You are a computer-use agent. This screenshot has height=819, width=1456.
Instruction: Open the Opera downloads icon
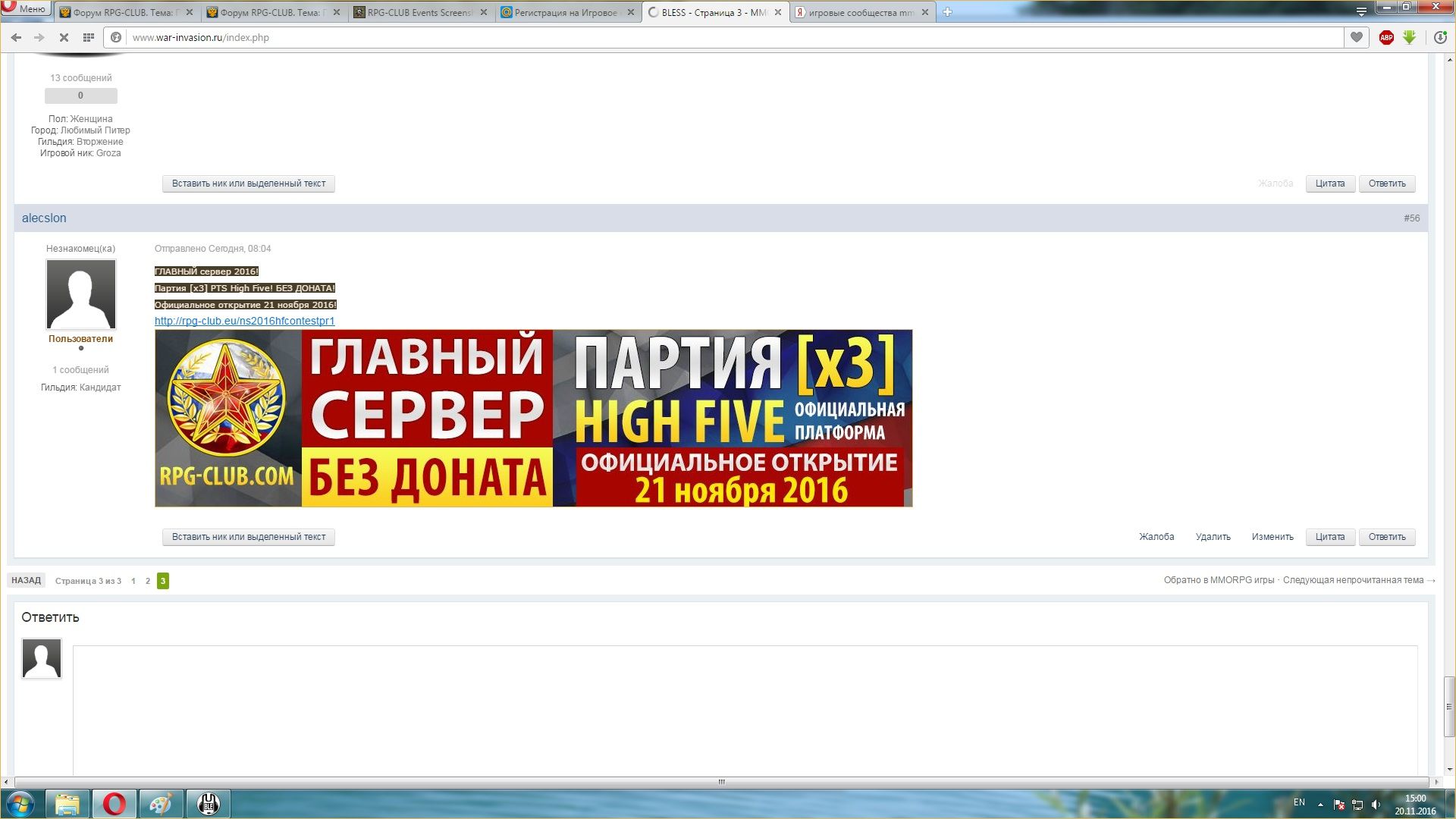[x=1440, y=37]
